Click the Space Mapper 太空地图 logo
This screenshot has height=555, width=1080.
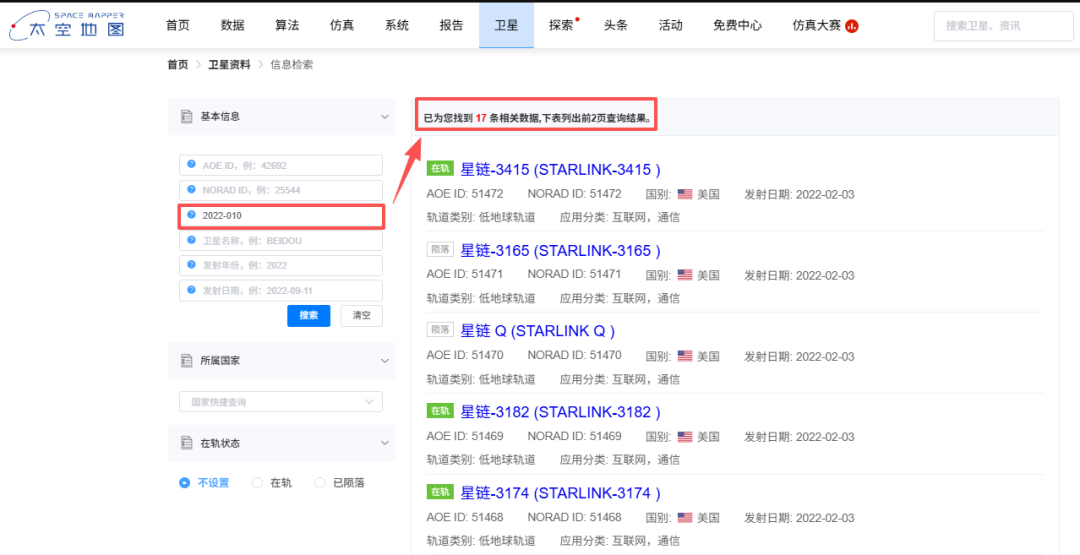click(x=67, y=25)
